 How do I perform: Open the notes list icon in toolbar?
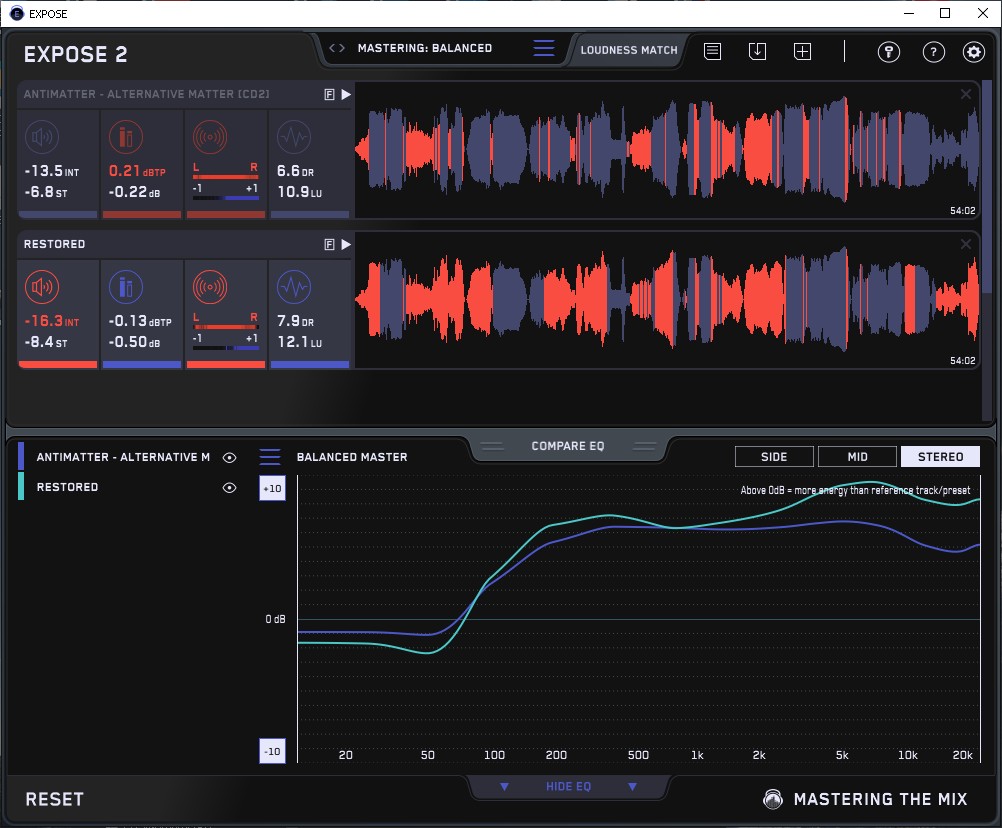[713, 51]
